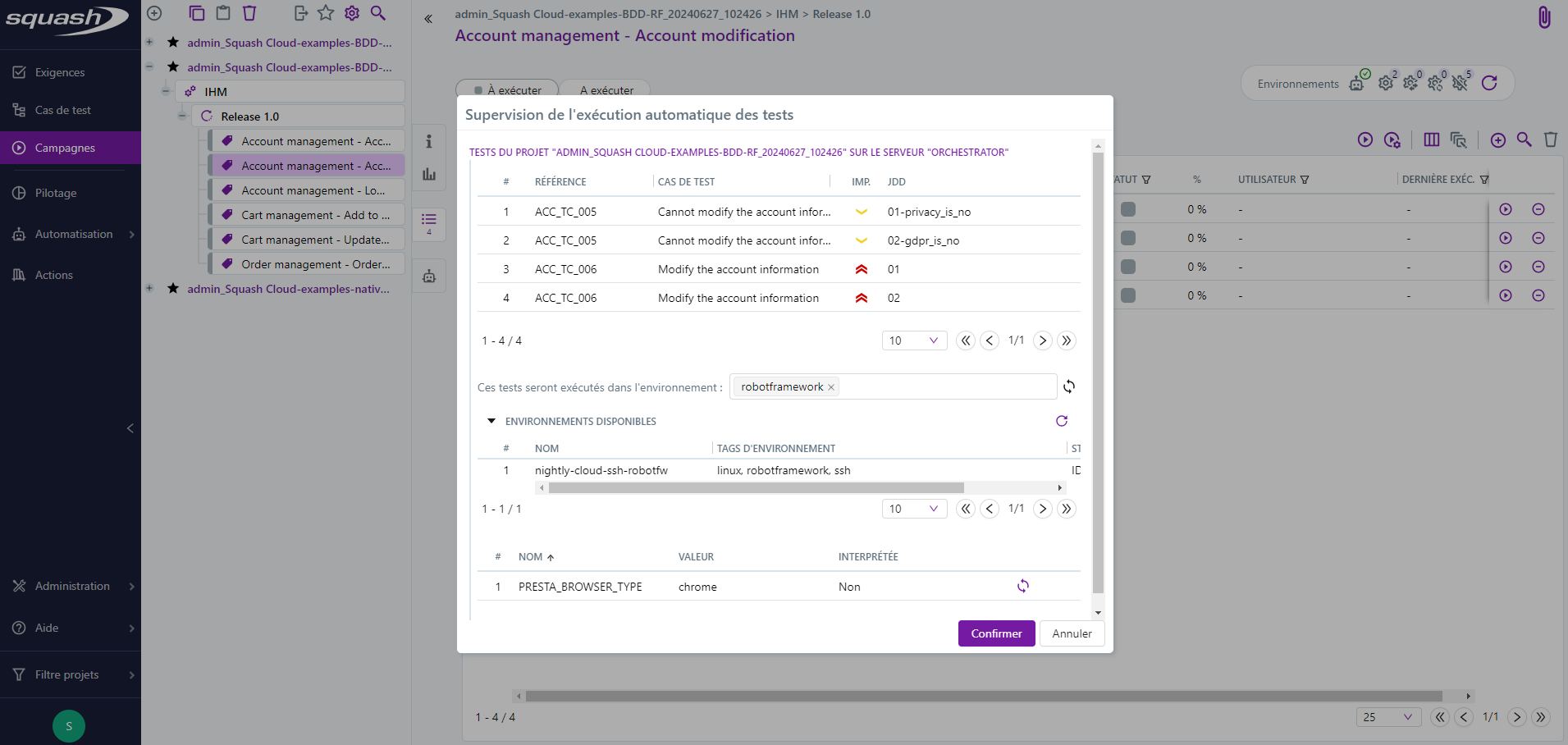Configure table columns with the columns icon
1568x745 pixels.
coord(1432,139)
